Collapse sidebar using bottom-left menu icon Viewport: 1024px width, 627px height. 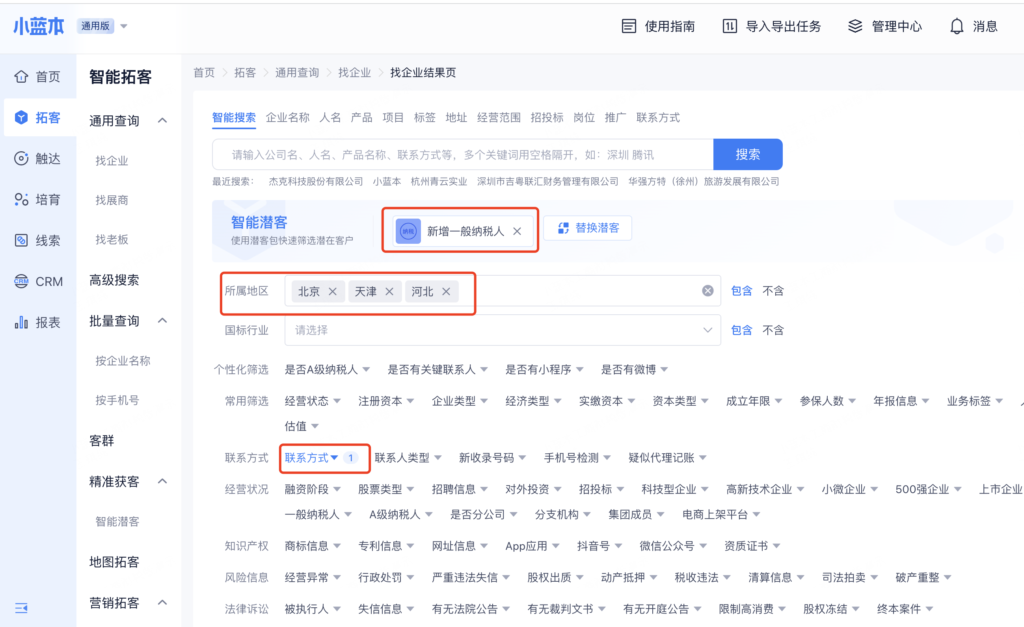pos(21,607)
